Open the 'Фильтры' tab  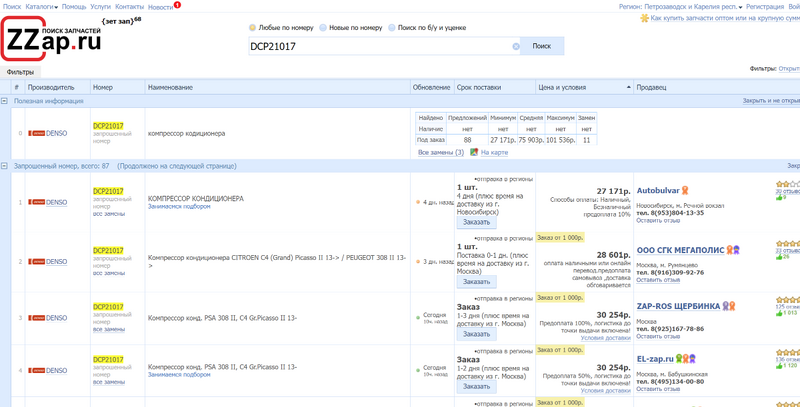[x=19, y=72]
